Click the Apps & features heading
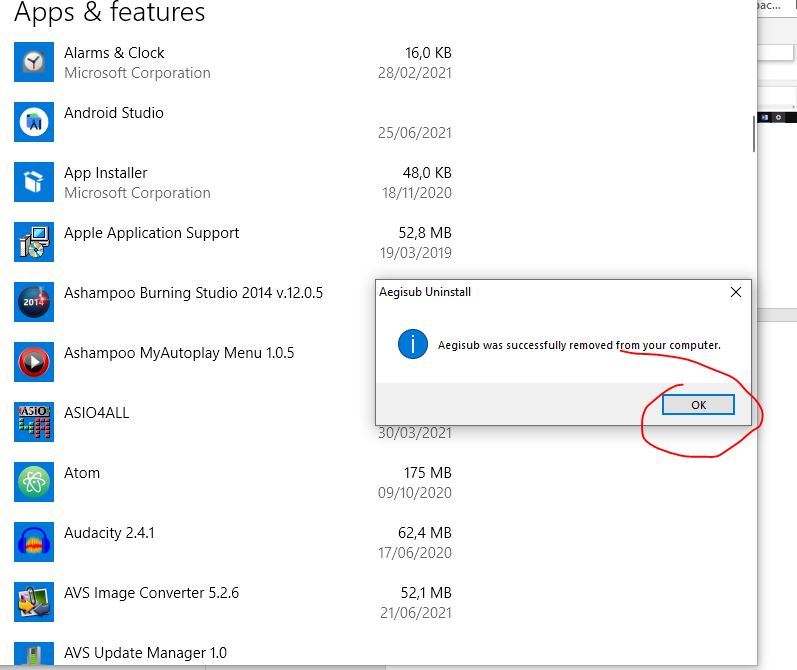 pos(109,11)
